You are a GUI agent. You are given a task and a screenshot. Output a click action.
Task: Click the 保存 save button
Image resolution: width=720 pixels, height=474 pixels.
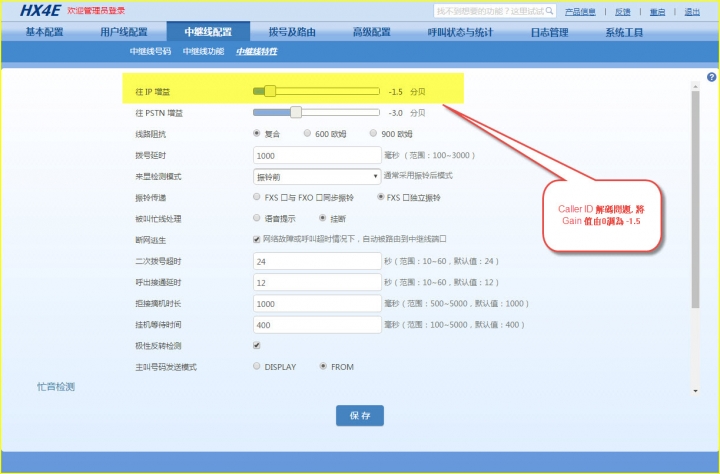coord(360,415)
